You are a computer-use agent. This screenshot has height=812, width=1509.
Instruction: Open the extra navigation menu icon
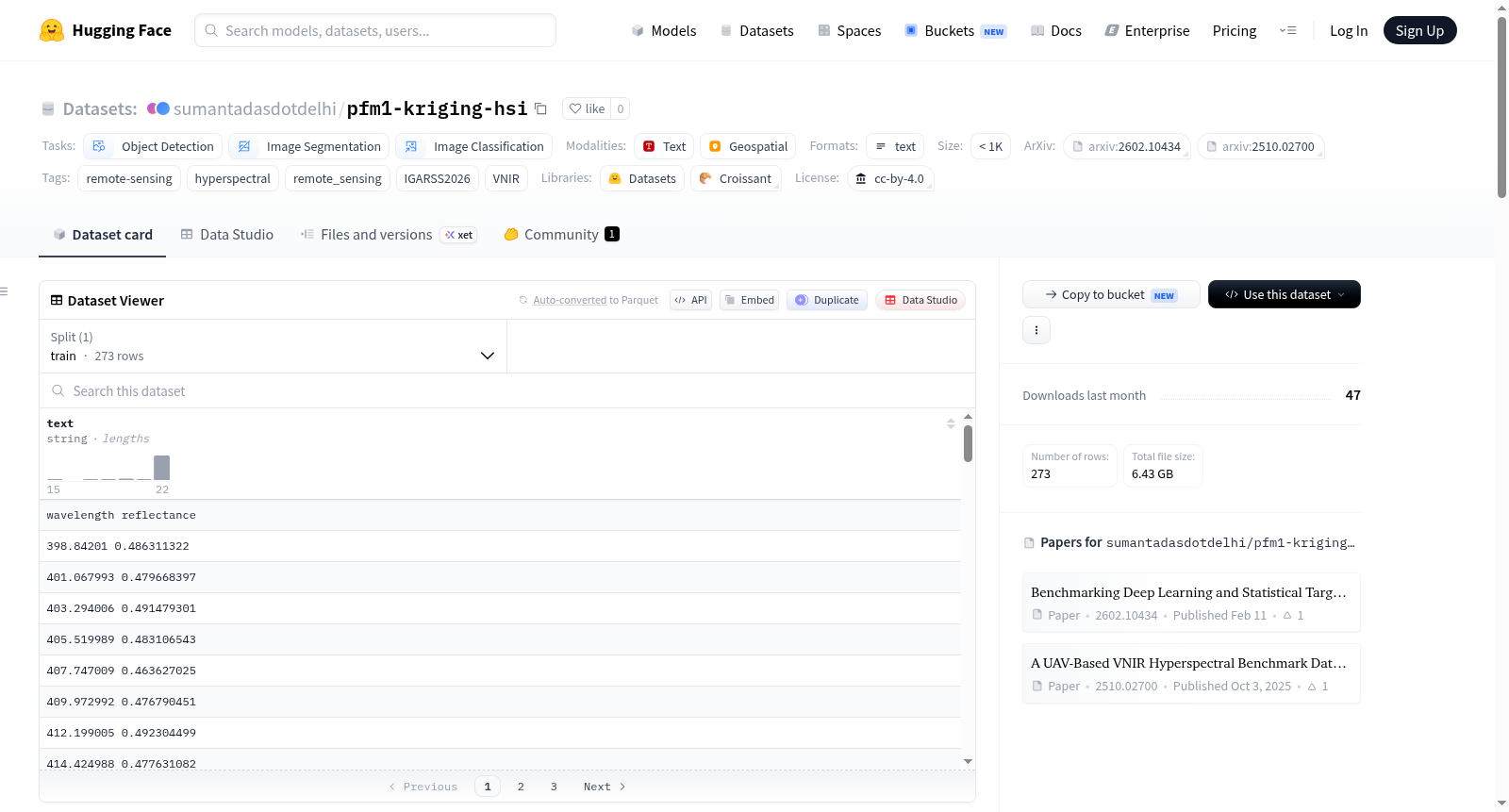(1287, 30)
